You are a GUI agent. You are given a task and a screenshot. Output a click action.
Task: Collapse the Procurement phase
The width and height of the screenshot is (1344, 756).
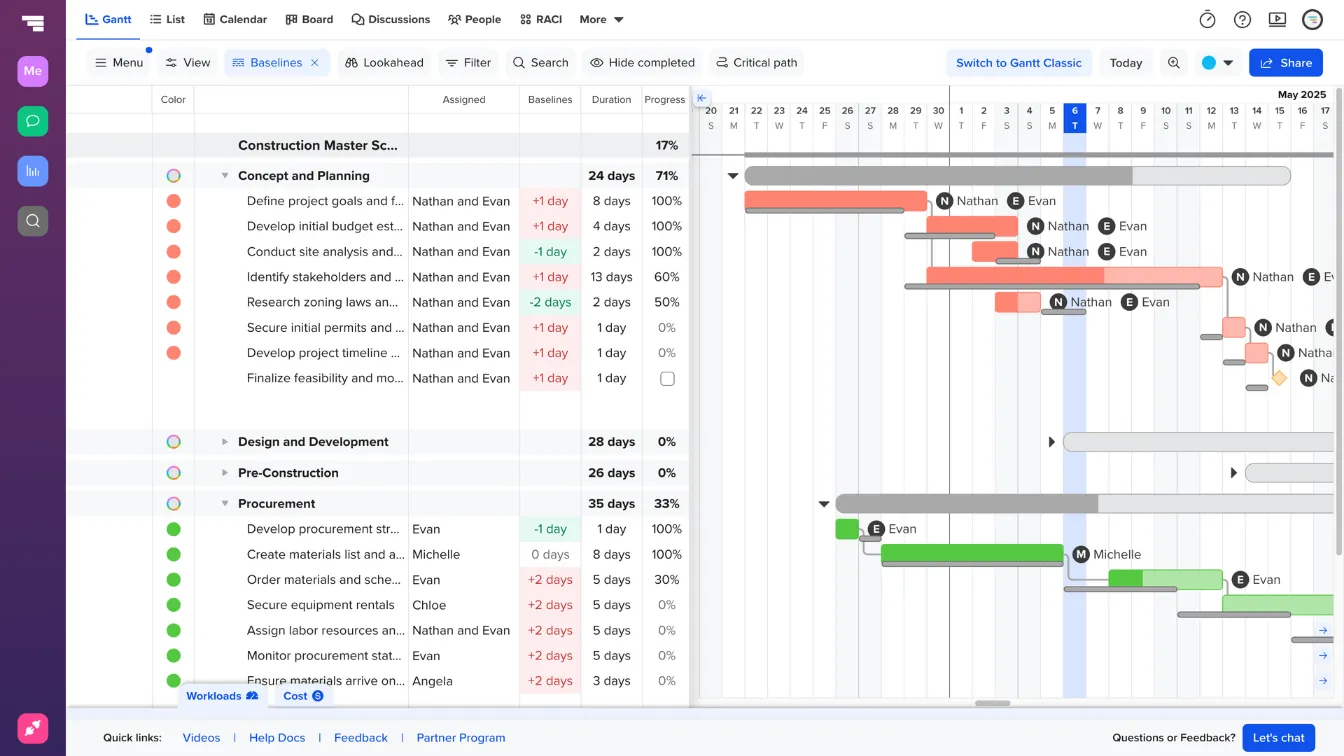[224, 503]
